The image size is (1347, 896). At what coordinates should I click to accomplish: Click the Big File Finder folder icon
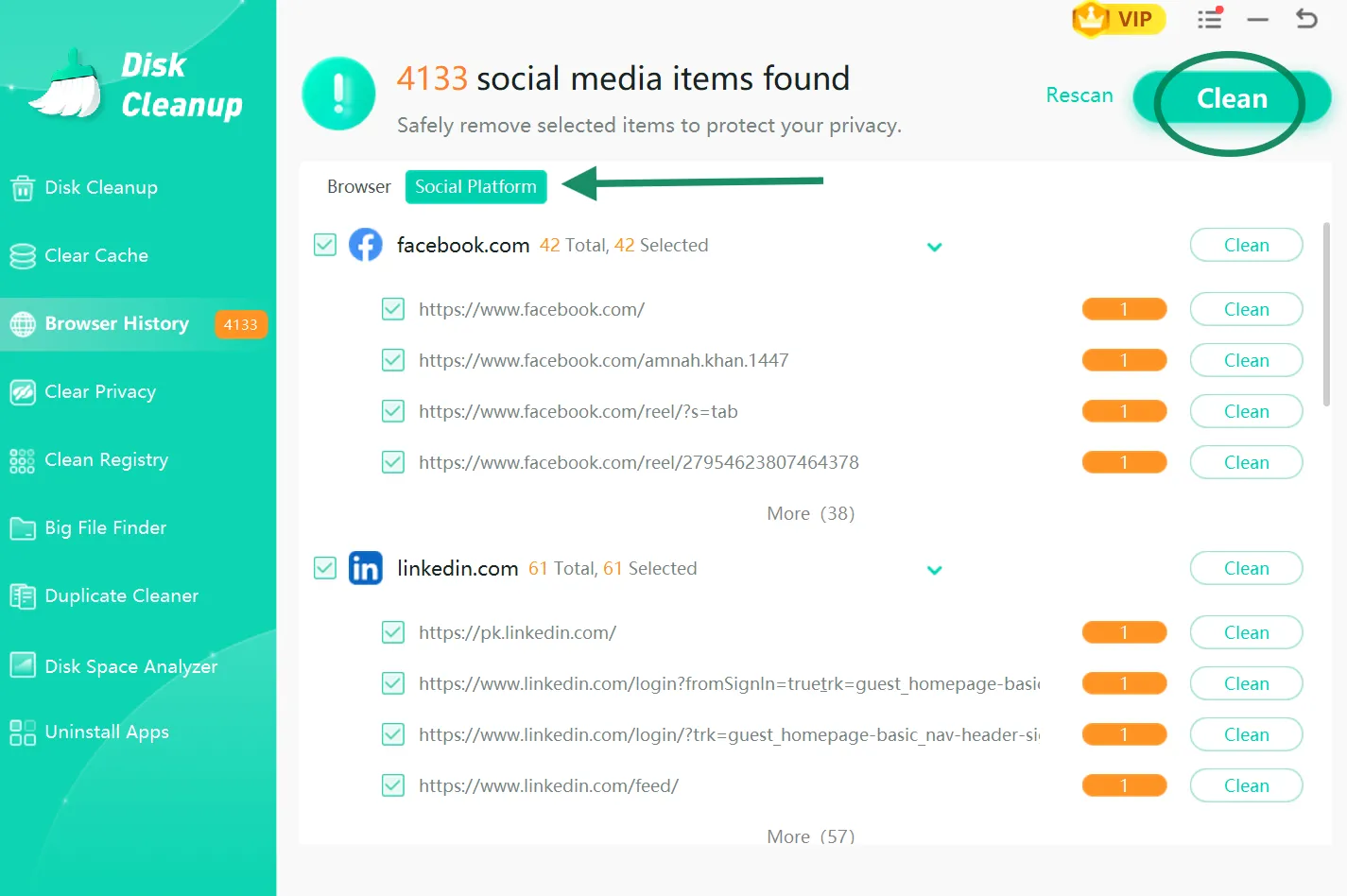coord(23,528)
